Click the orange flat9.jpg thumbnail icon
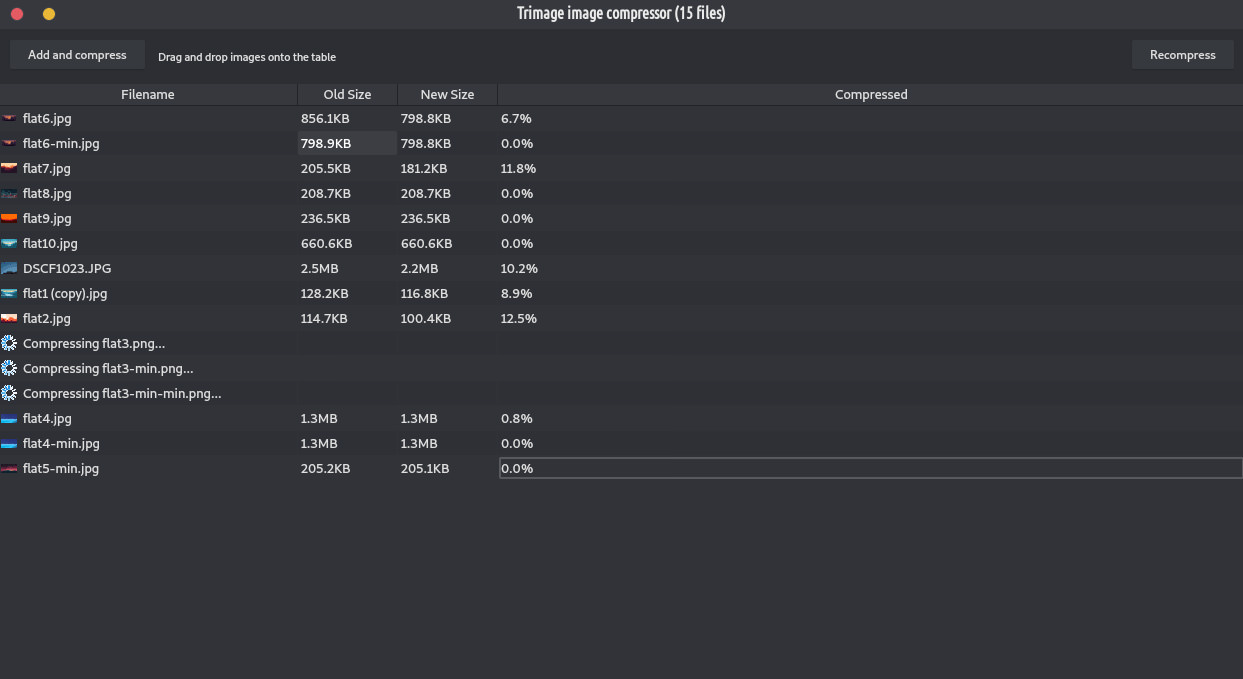The image size is (1243, 679). pyautogui.click(x=9, y=218)
